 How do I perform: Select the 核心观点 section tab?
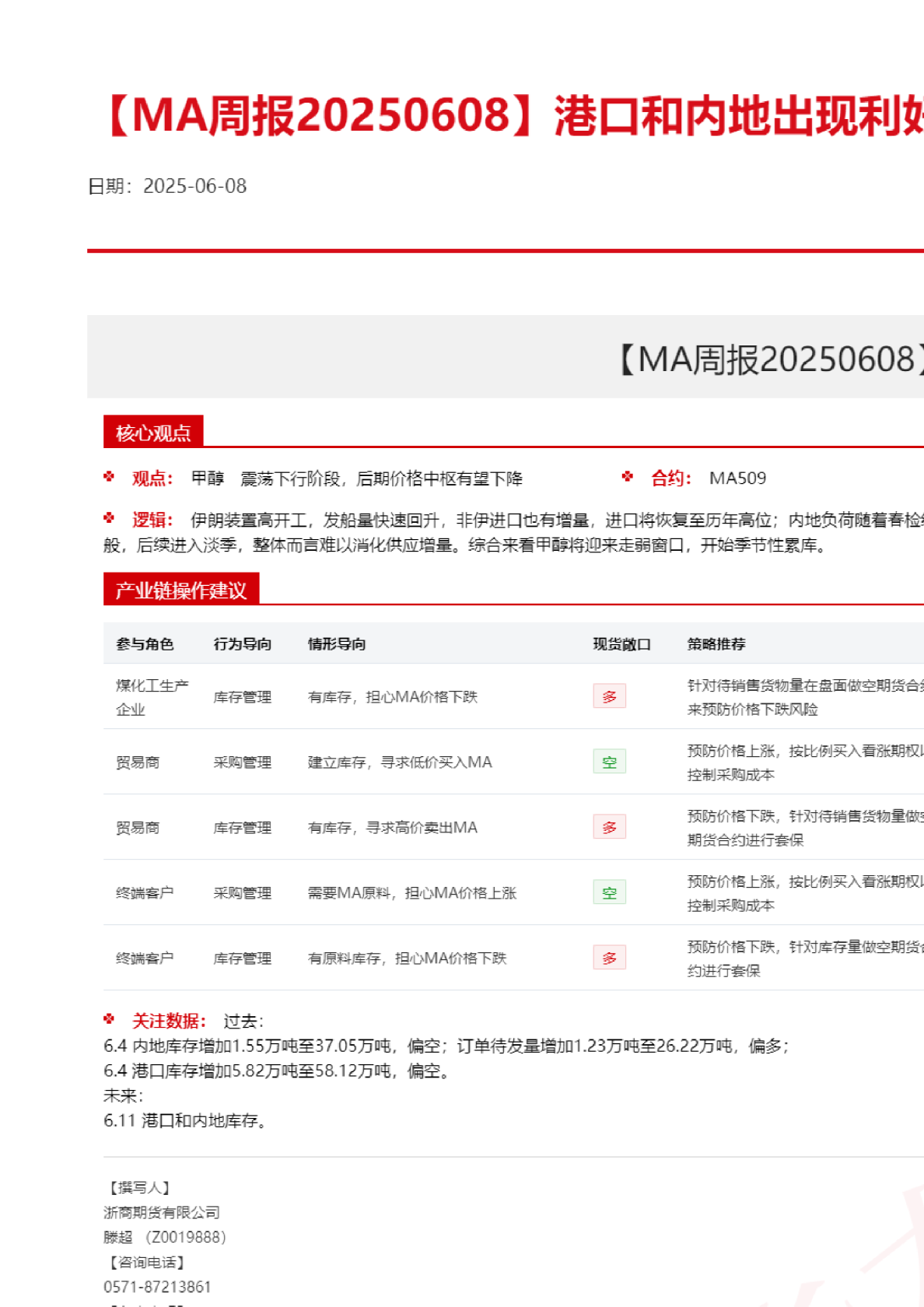pos(153,433)
